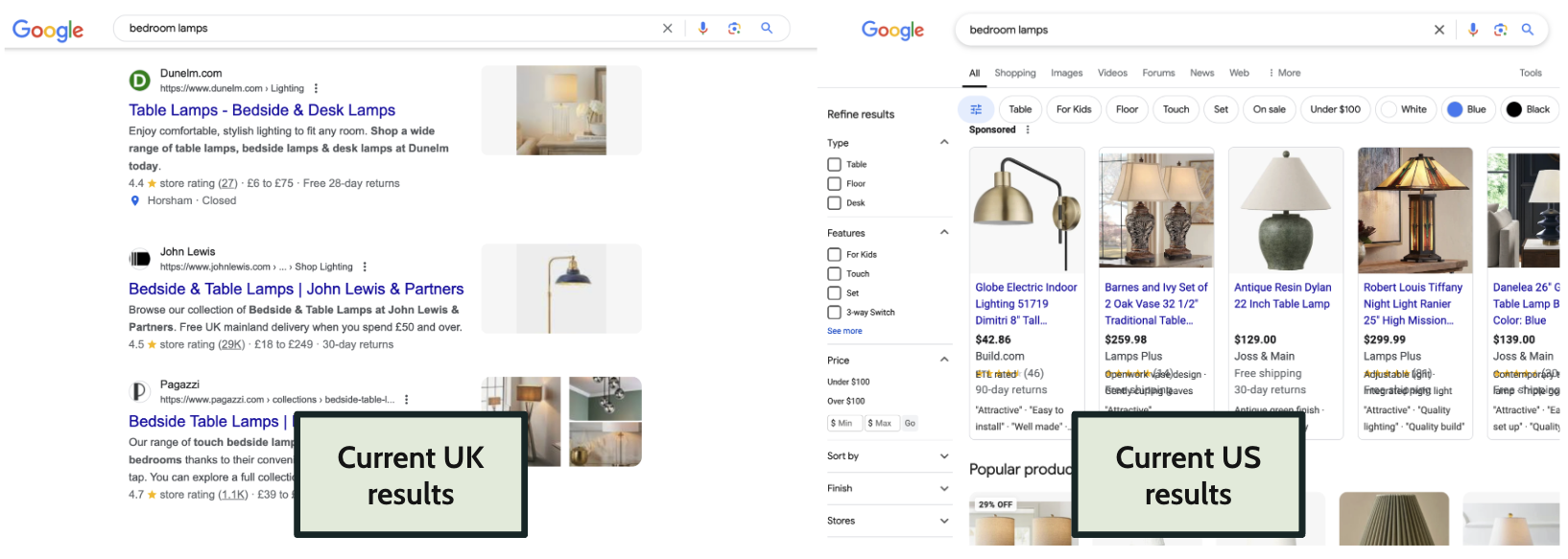Start voice search in UK results
Viewport: 1568px width, 559px height.
[703, 29]
